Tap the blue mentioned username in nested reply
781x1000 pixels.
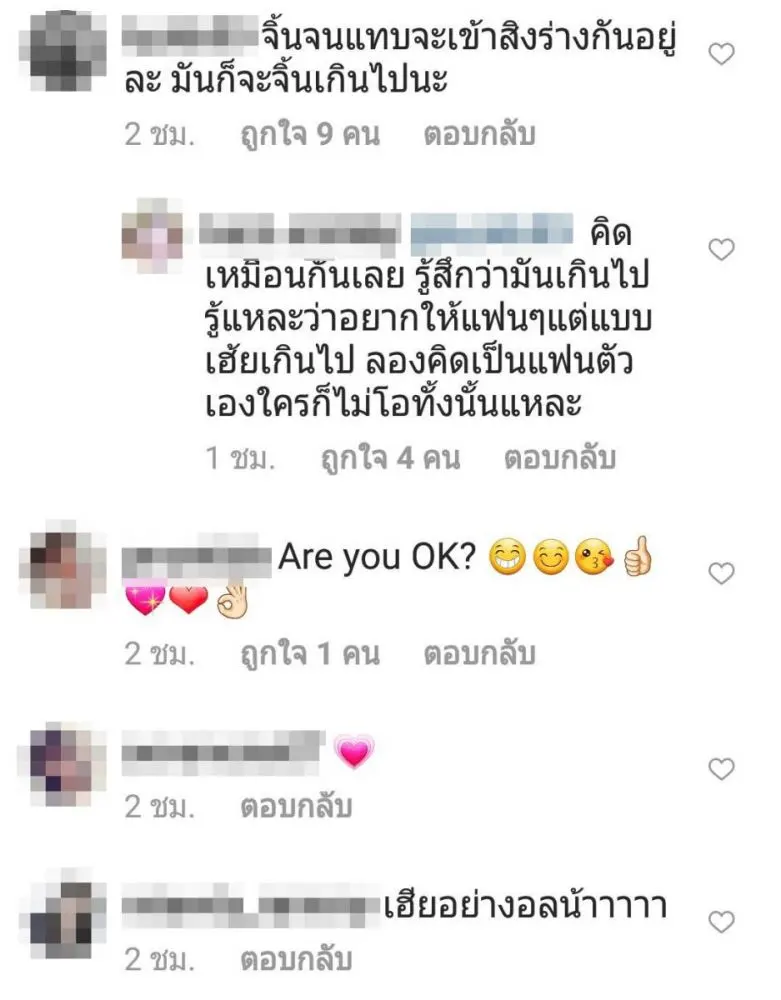click(x=492, y=230)
